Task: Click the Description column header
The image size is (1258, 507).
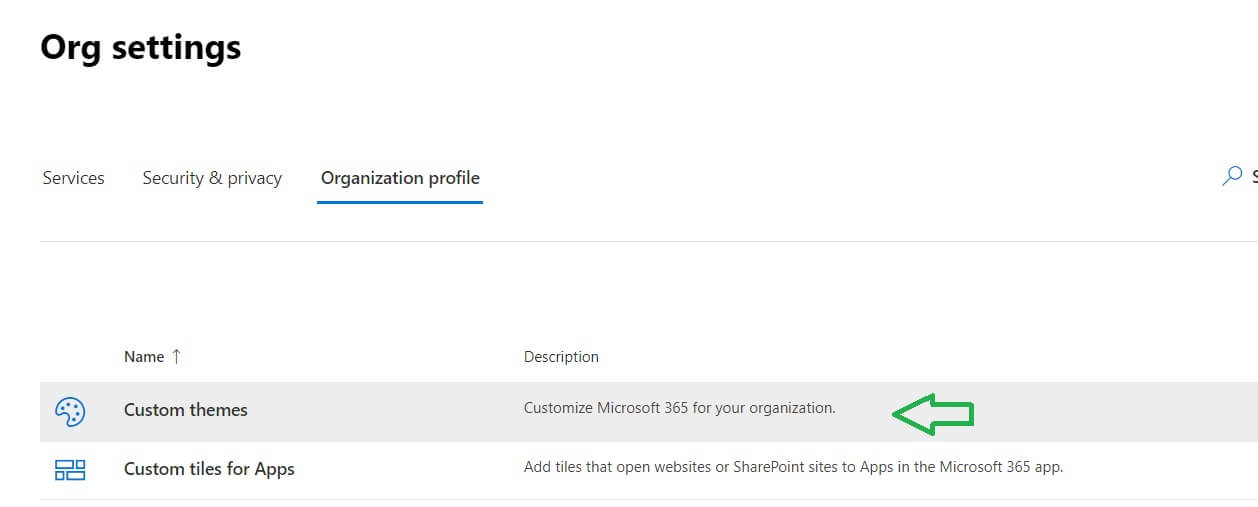Action: (561, 357)
